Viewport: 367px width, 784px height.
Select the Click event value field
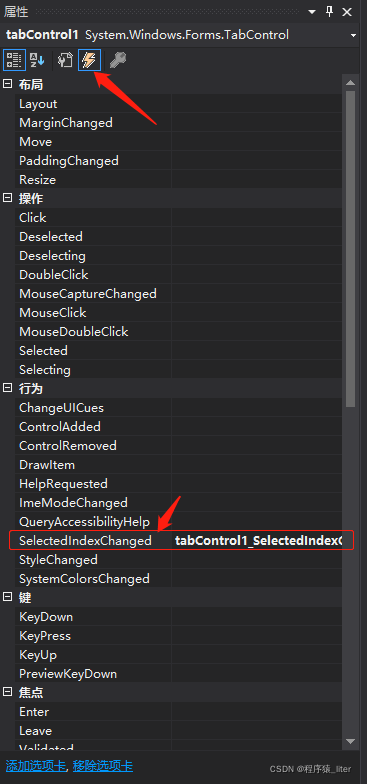pos(257,218)
